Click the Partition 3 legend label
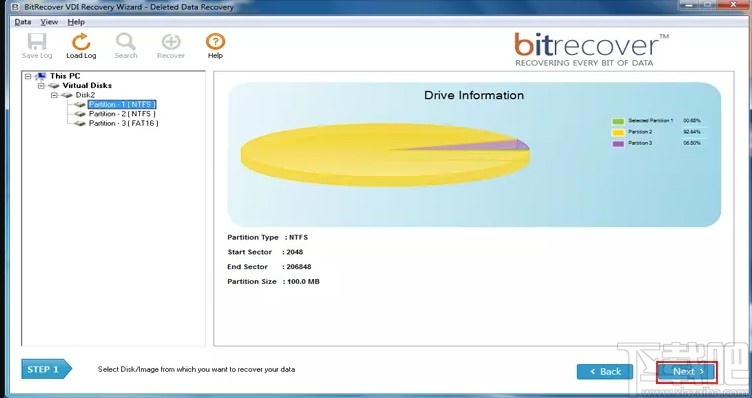 point(640,143)
